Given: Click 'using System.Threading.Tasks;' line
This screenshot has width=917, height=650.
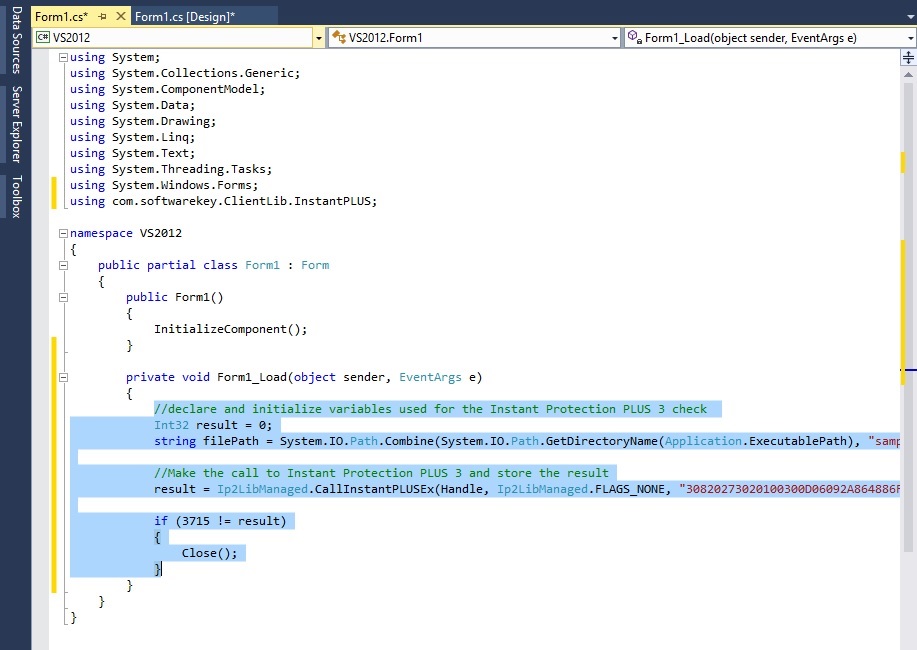Looking at the screenshot, I should 171,169.
